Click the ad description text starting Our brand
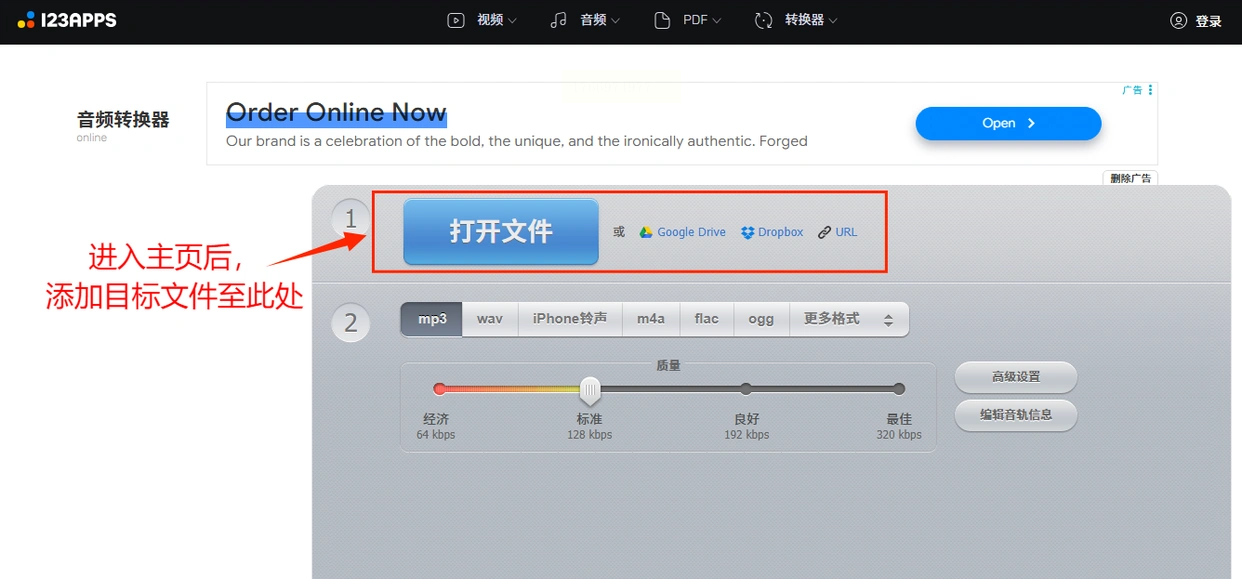The image size is (1242, 579). coord(517,141)
